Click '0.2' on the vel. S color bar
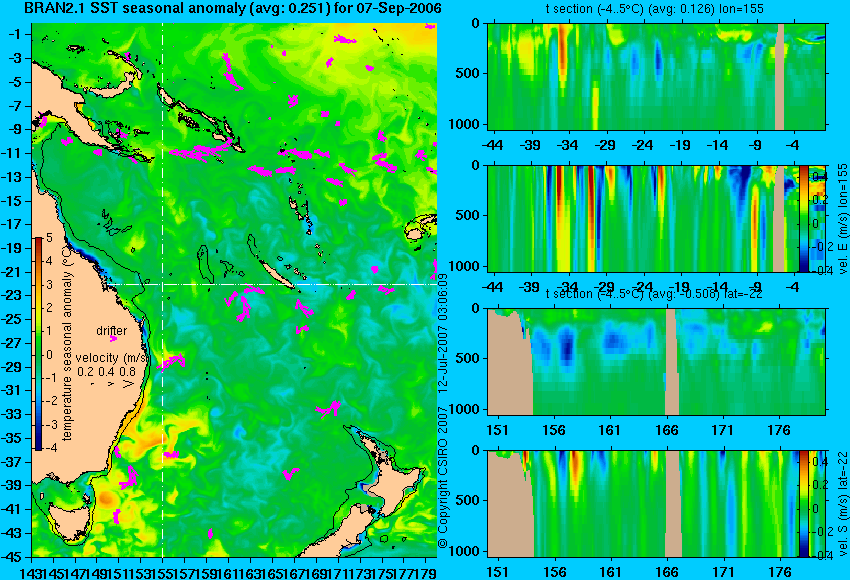The height and width of the screenshot is (580, 850). pos(819,485)
